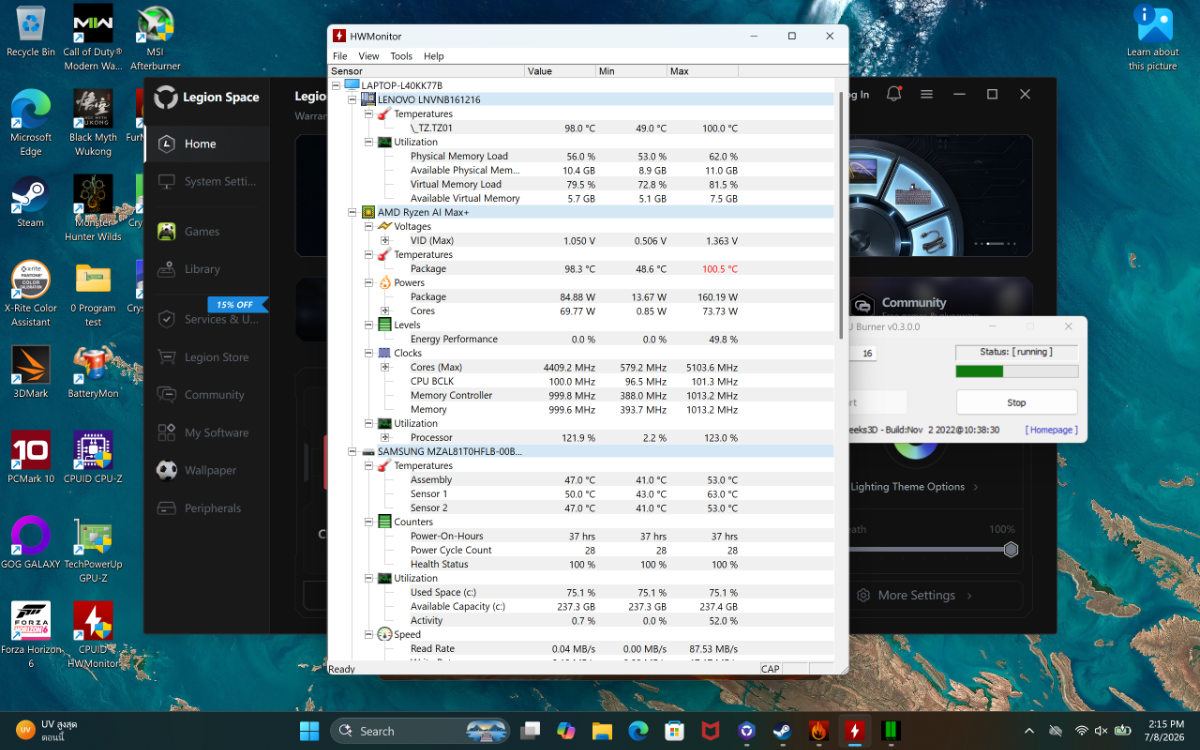Open Legion Store in Legion Space sidebar
The image size is (1200, 750).
pyautogui.click(x=206, y=357)
